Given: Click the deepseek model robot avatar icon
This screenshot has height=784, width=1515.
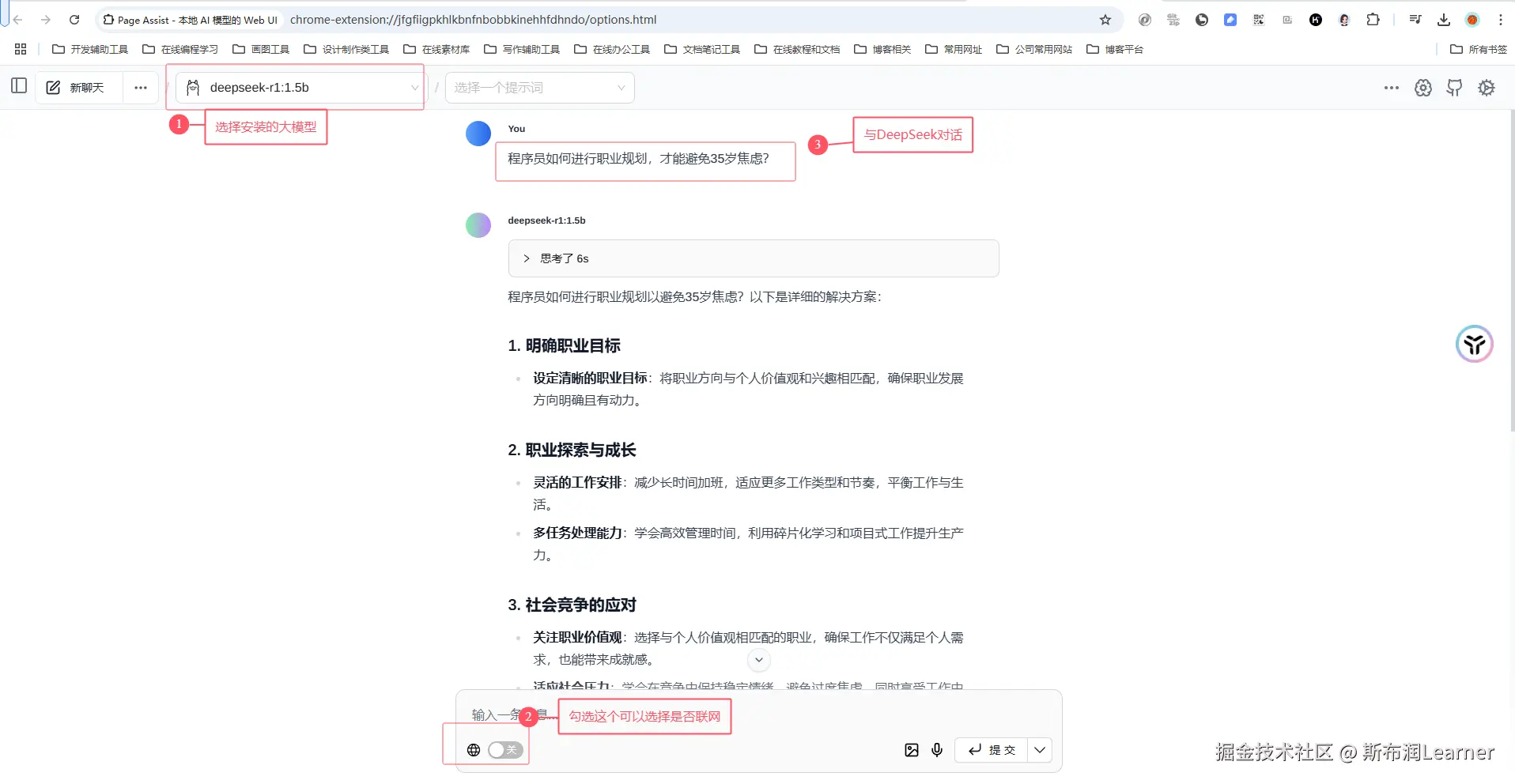Looking at the screenshot, I should tap(192, 88).
